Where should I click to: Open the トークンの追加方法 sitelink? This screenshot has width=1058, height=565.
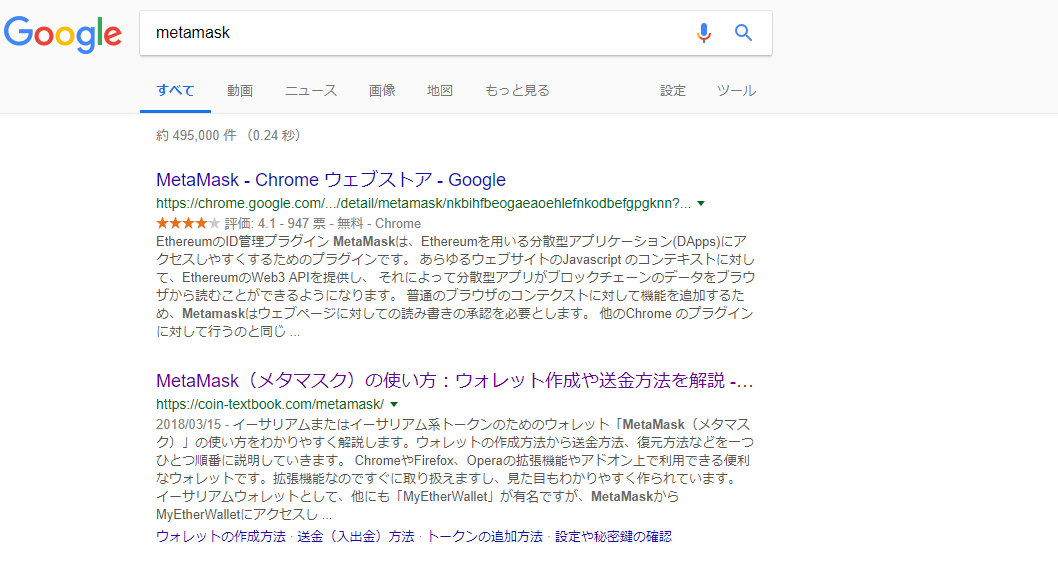[484, 537]
